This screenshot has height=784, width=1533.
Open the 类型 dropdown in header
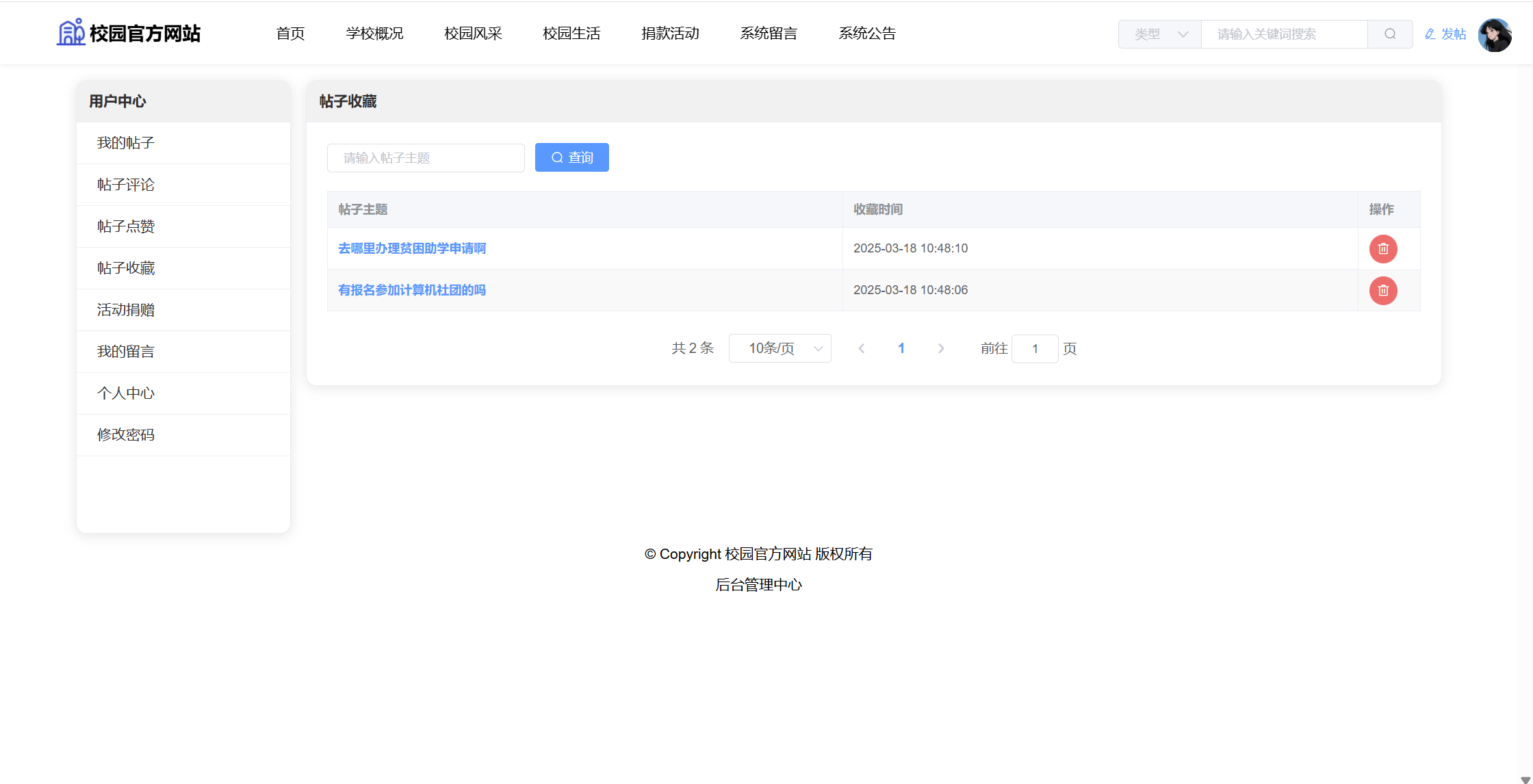(x=1160, y=34)
